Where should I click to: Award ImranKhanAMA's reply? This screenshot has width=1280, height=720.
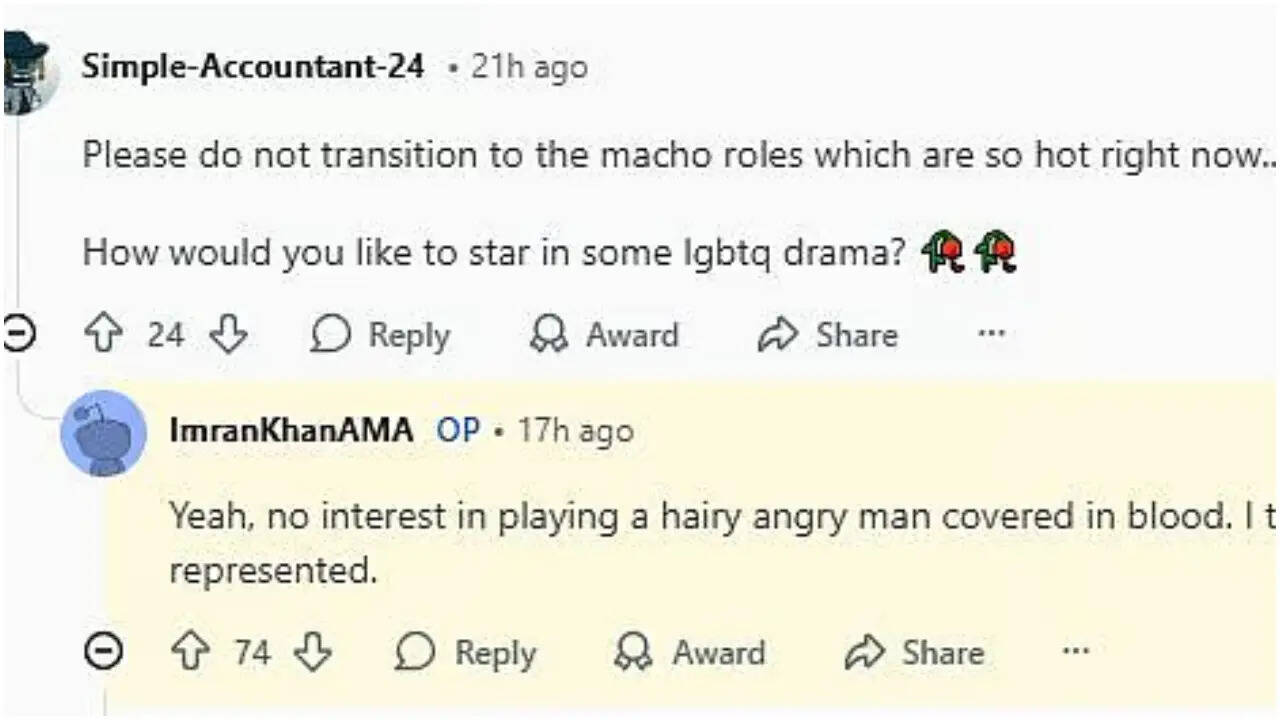pos(690,653)
